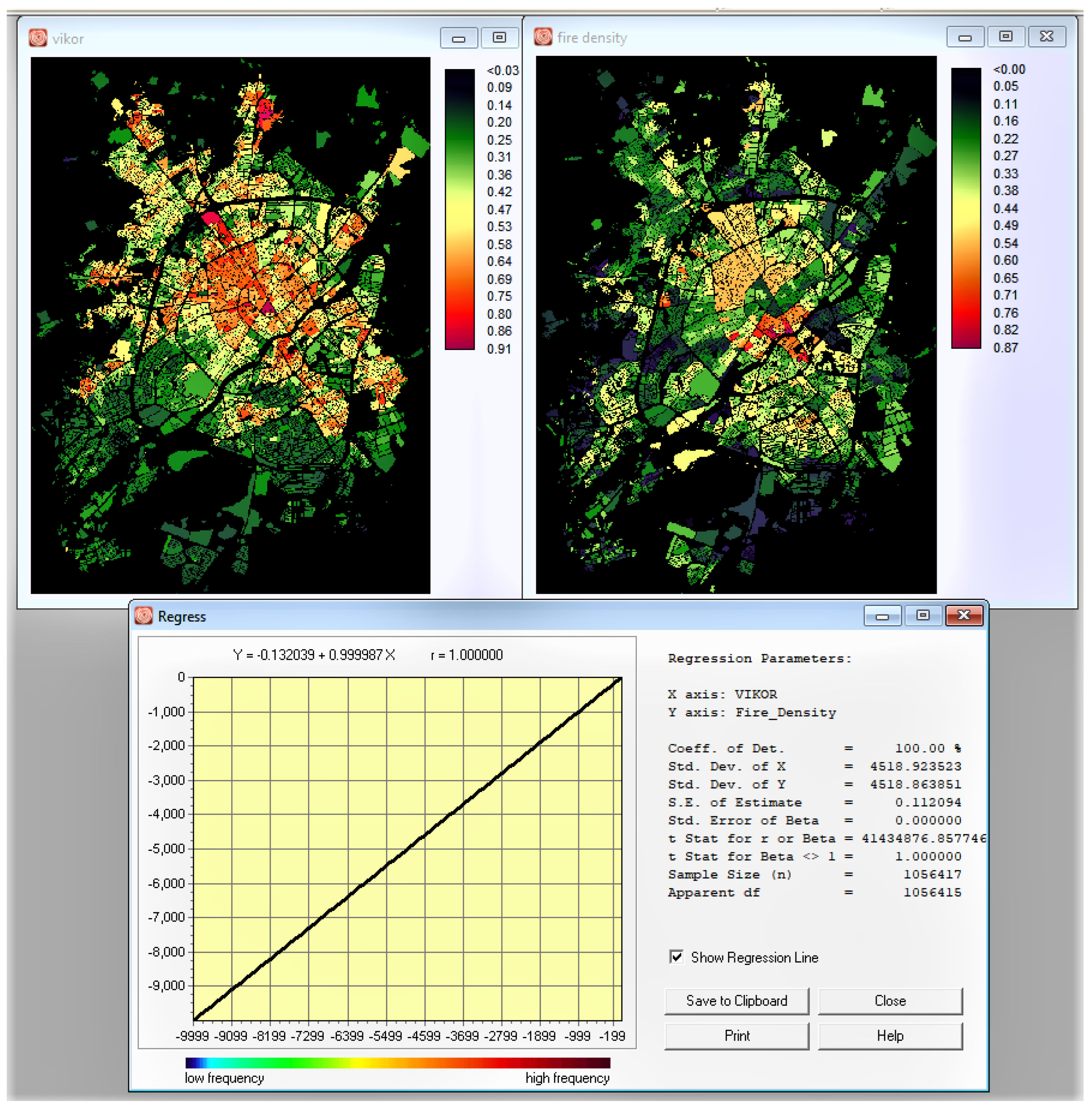Click the vikor legend color ramp
Image resolution: width=1092 pixels, height=1108 pixels.
(459, 209)
